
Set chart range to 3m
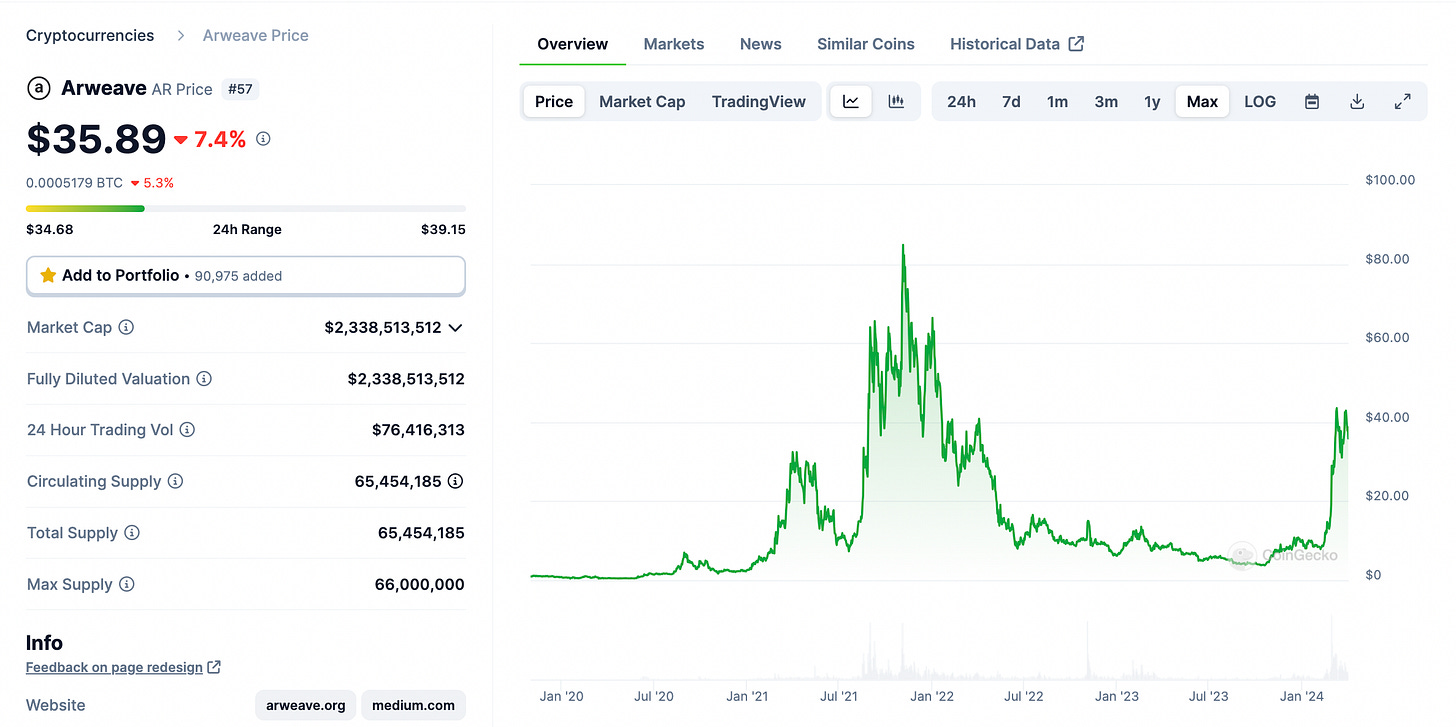pos(1106,101)
